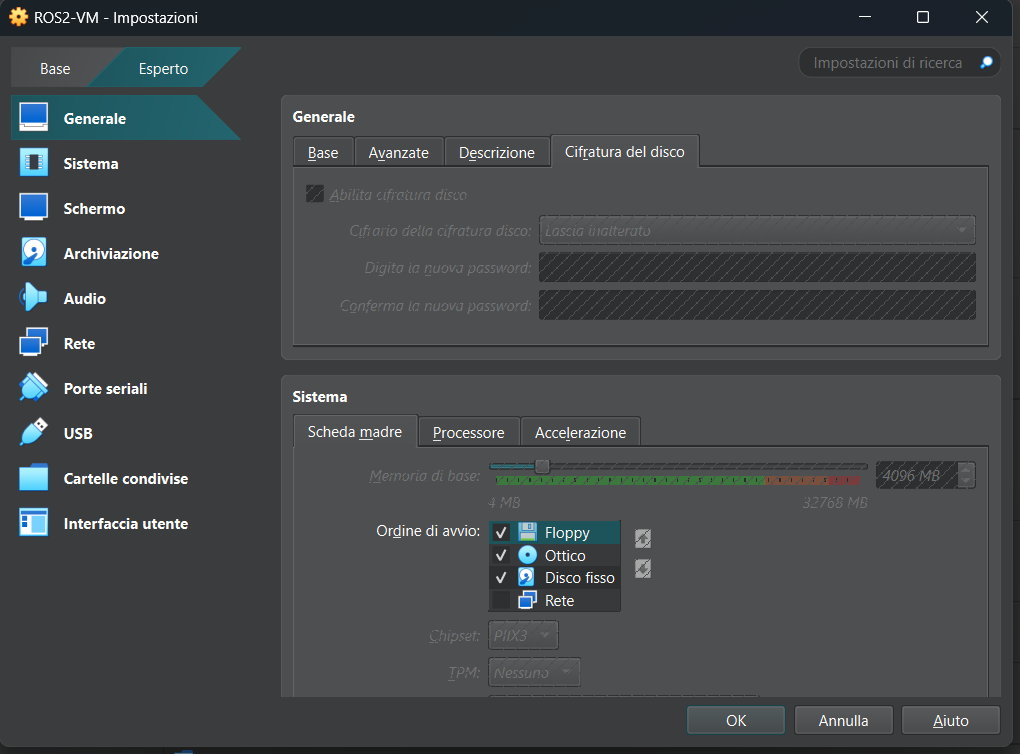Click the Porte seriali connector icon
Screen dimensions: 1020x754
pyautogui.click(x=33, y=388)
